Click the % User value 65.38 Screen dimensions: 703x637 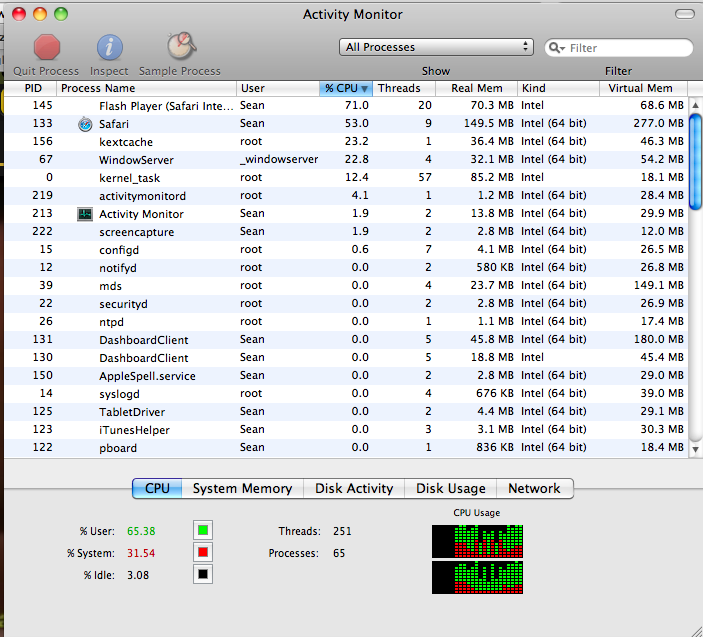tap(141, 531)
